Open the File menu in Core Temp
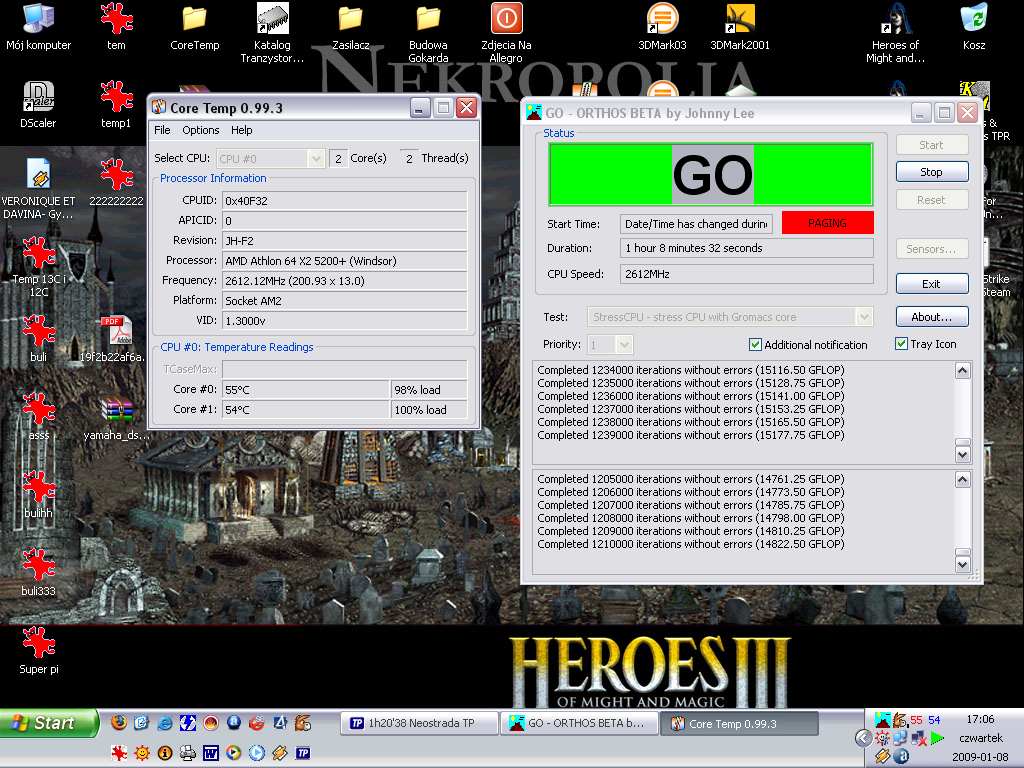 162,130
